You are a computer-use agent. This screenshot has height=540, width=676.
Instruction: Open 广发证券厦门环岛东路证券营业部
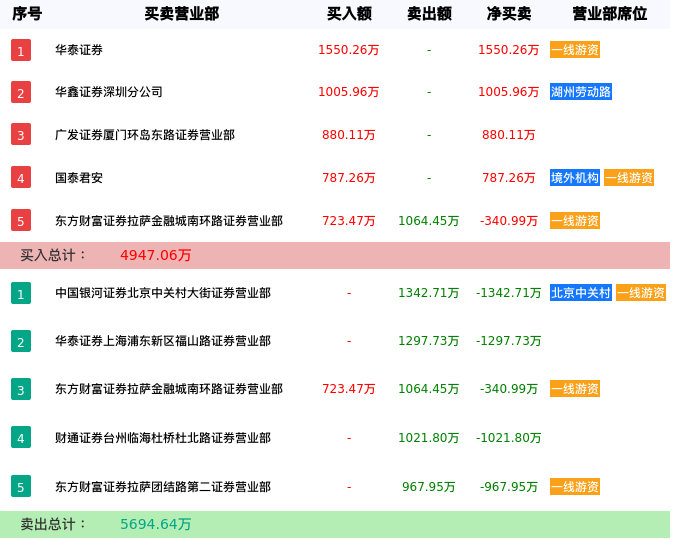click(x=145, y=135)
